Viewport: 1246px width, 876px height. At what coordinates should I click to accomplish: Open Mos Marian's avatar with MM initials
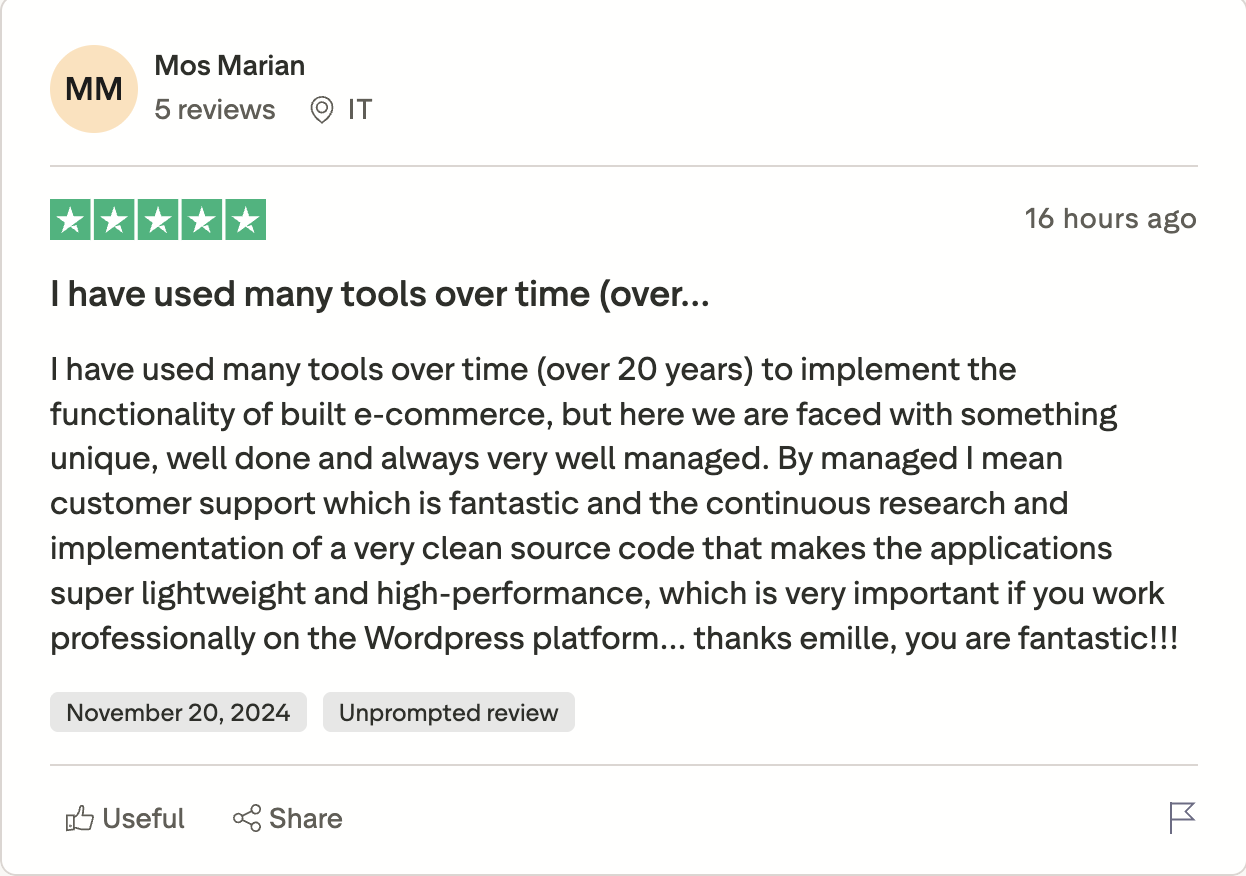[x=93, y=88]
